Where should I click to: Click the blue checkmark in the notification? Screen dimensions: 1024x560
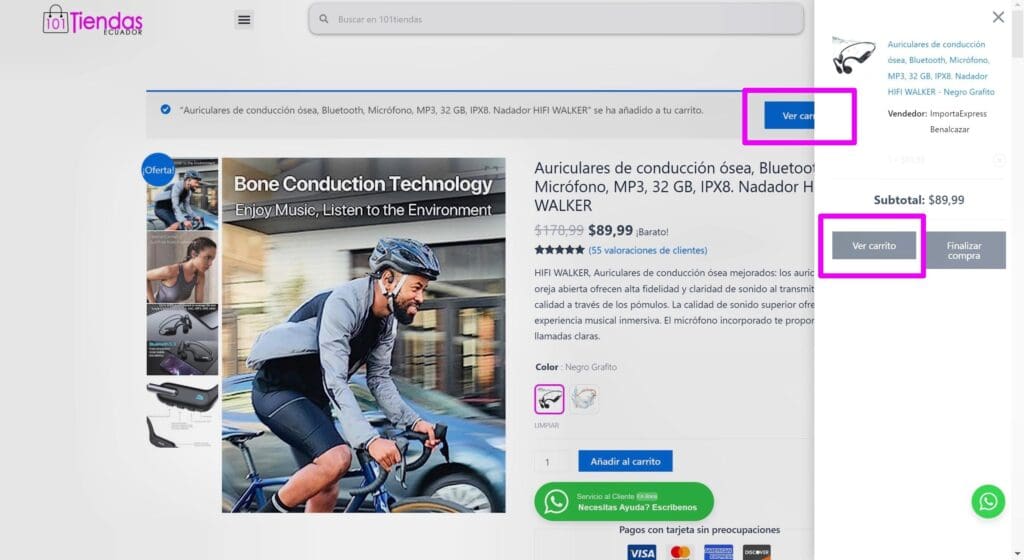click(166, 110)
